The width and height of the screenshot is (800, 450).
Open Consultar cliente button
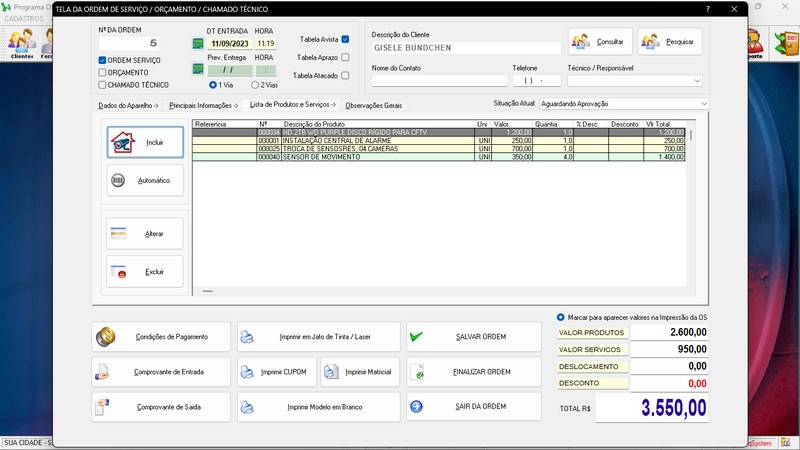(600, 42)
